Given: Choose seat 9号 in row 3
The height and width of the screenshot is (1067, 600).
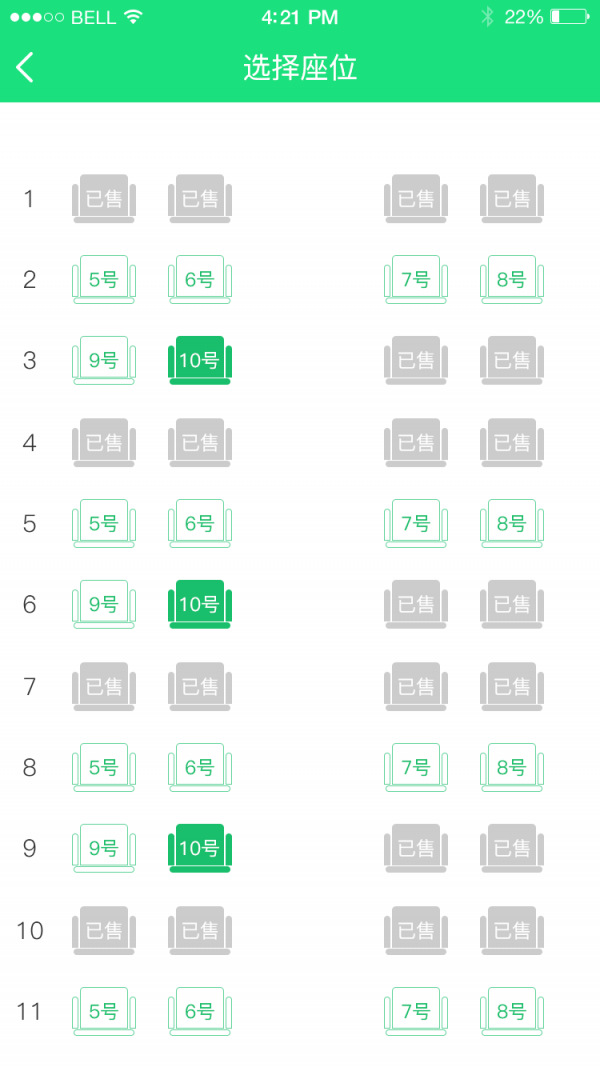Looking at the screenshot, I should (104, 360).
